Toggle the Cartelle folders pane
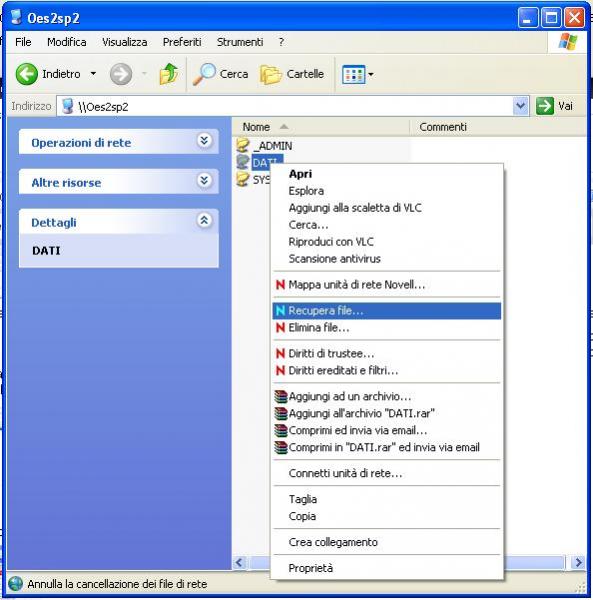This screenshot has height=600, width=593. tap(292, 74)
